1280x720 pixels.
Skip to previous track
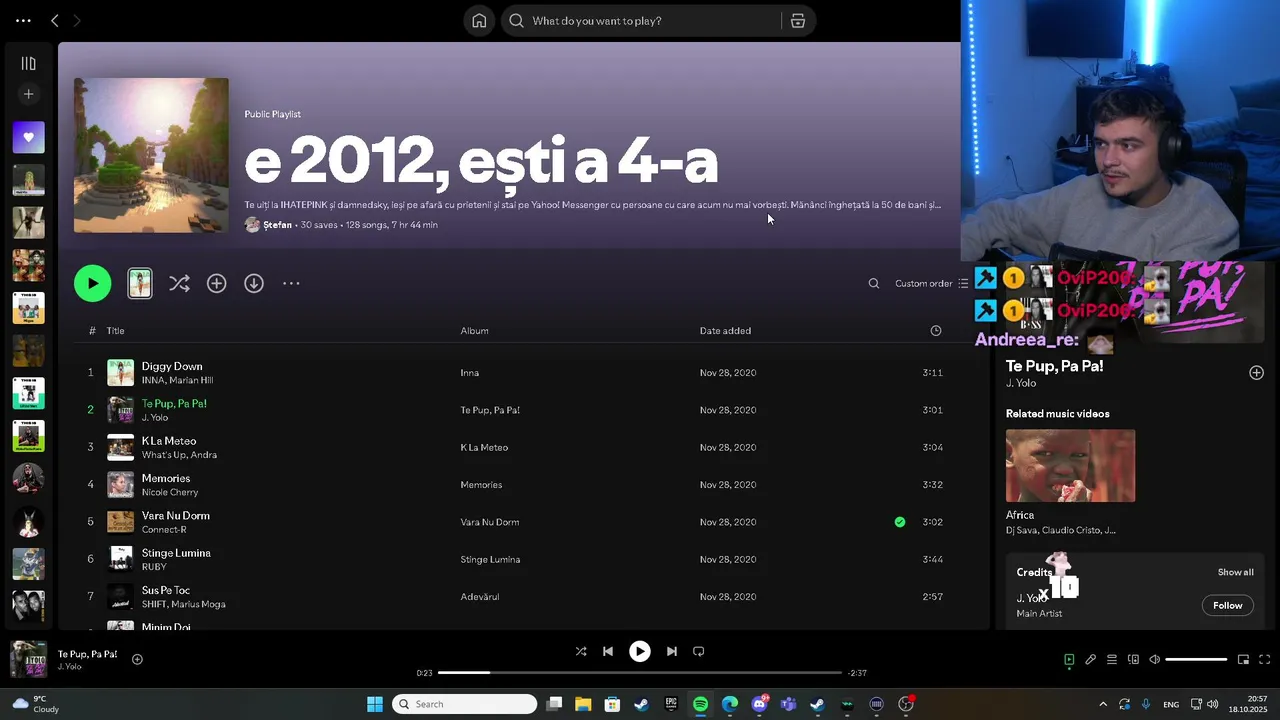tap(608, 651)
